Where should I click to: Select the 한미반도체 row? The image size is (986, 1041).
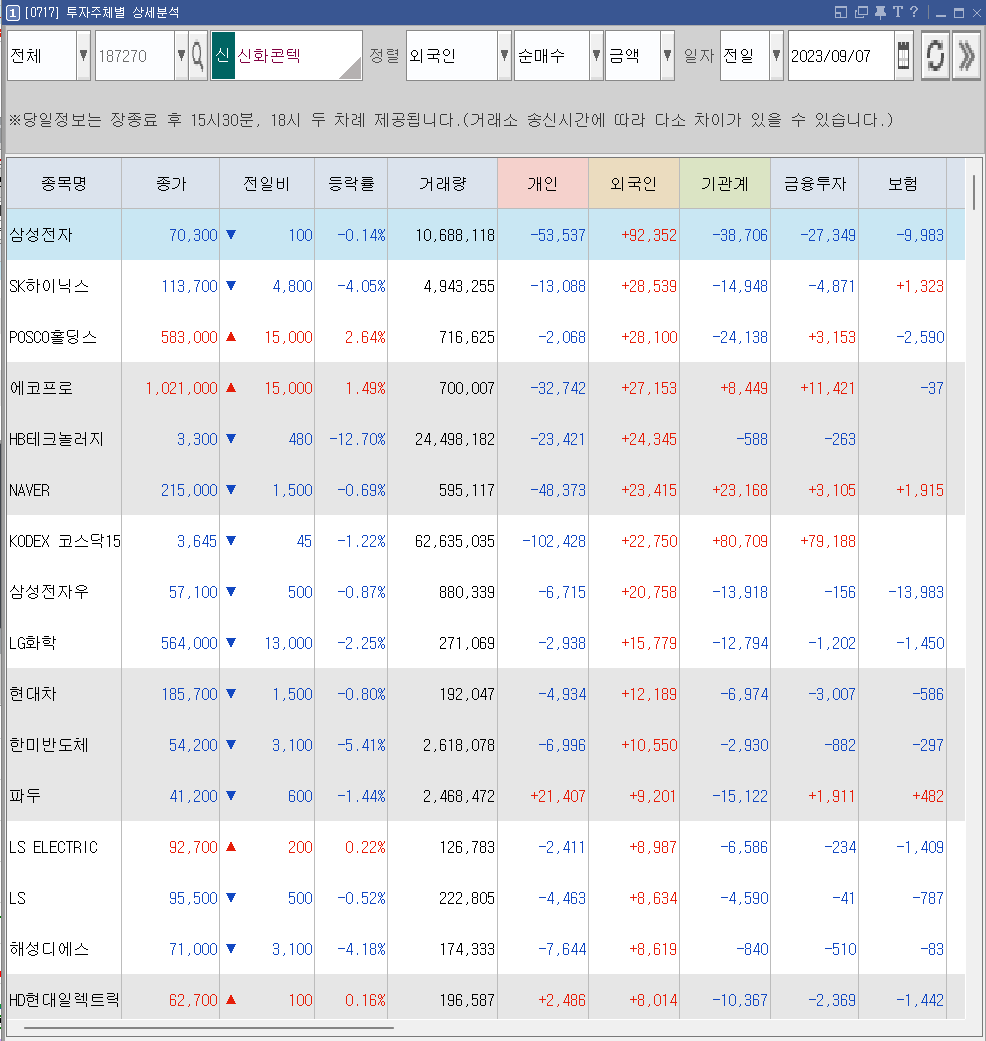(x=485, y=745)
